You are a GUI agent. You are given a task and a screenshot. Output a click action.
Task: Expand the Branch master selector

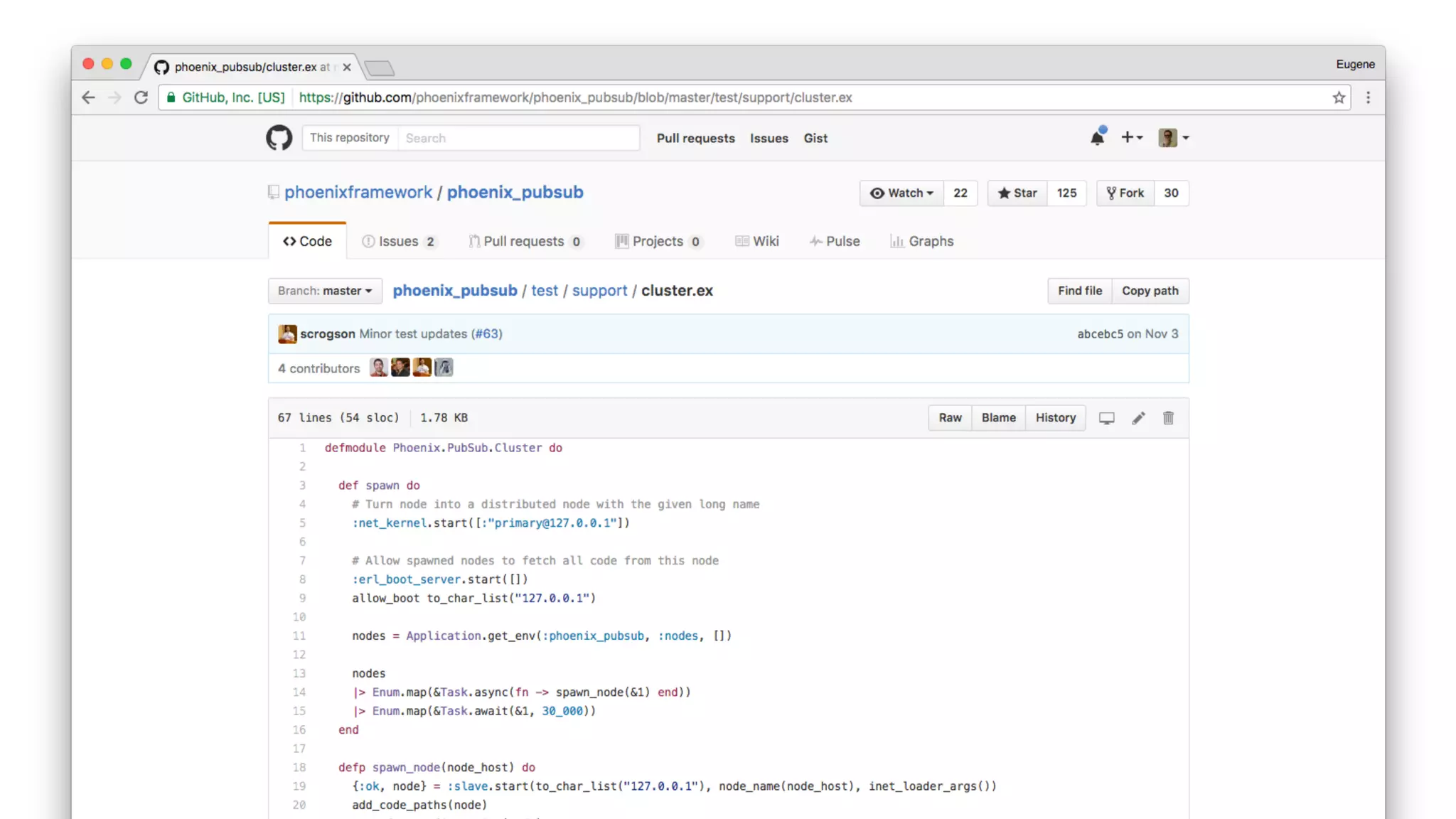(325, 291)
